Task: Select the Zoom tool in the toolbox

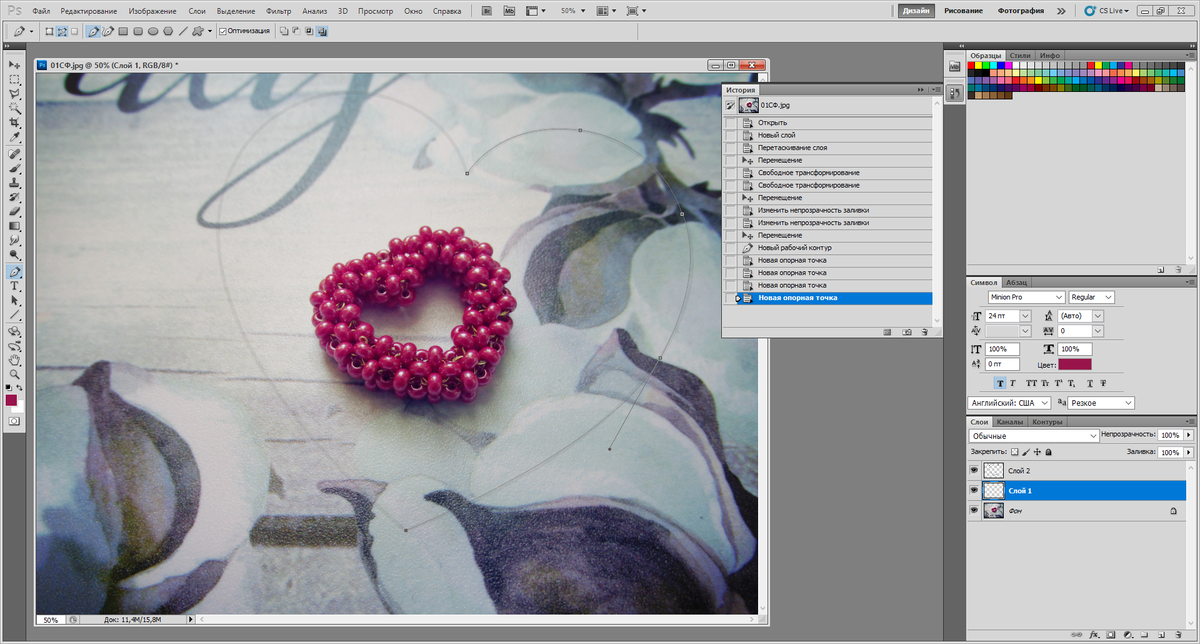Action: 14,372
